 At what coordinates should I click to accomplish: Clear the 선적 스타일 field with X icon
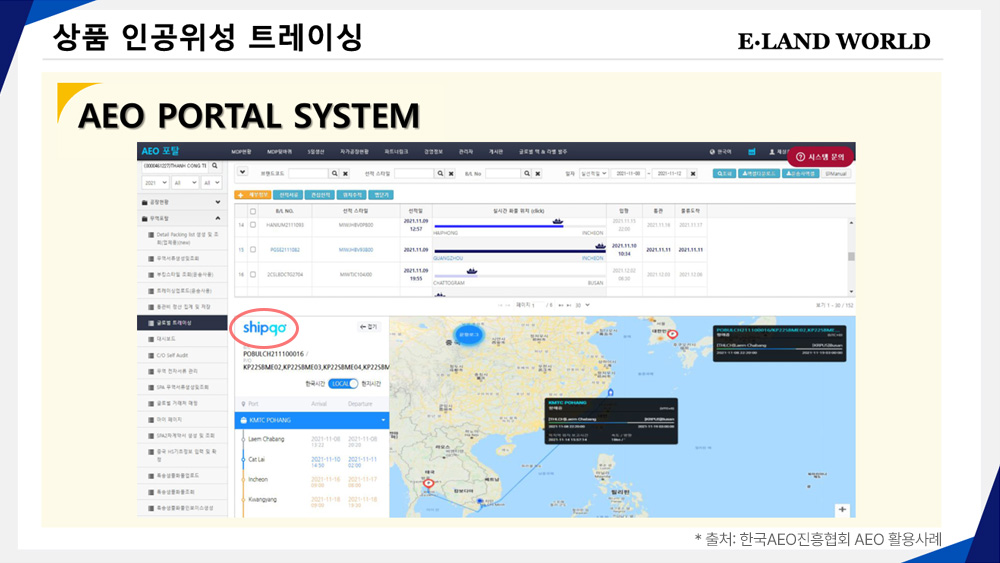pos(452,173)
